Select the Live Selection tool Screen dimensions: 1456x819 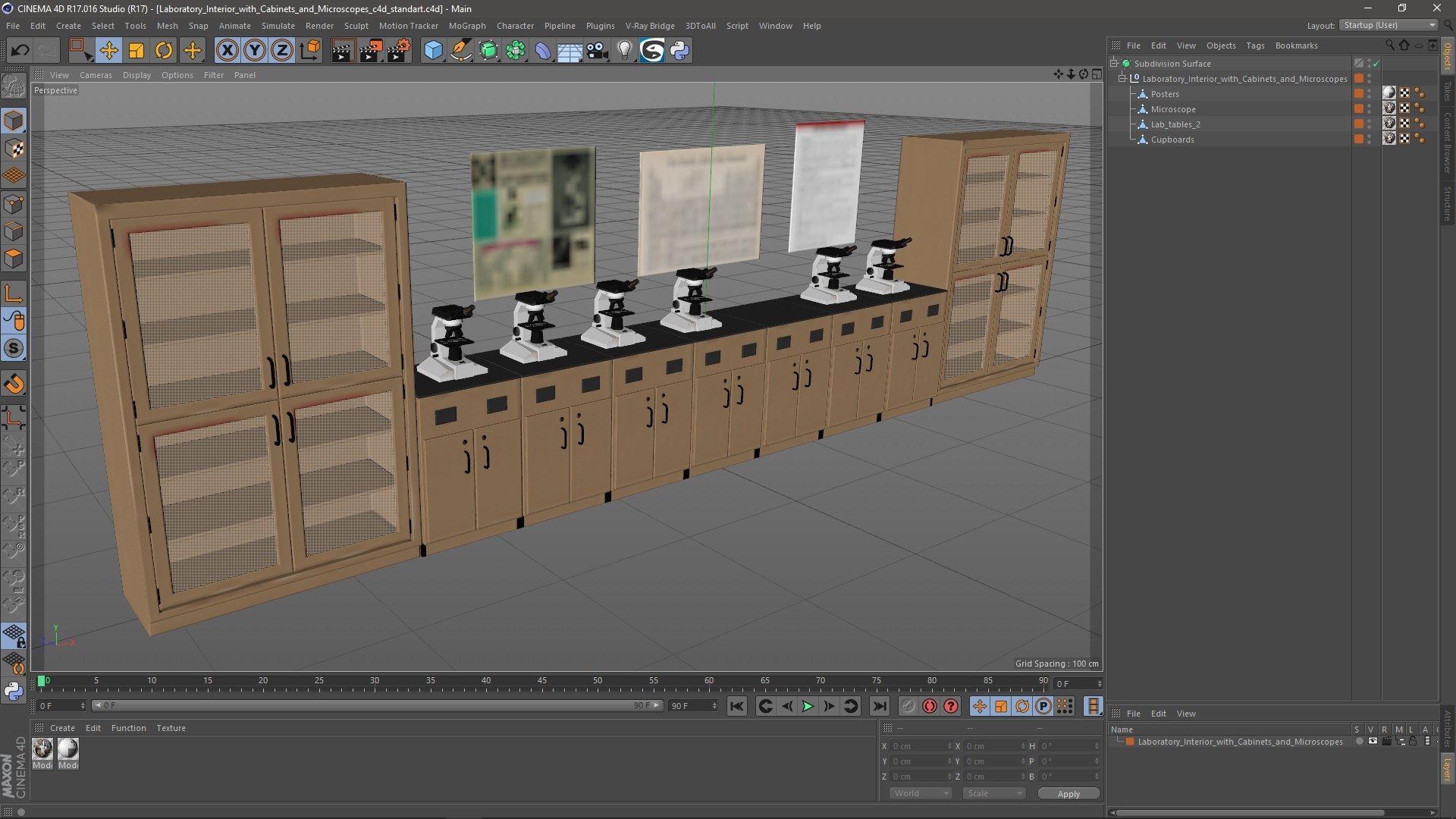point(80,51)
